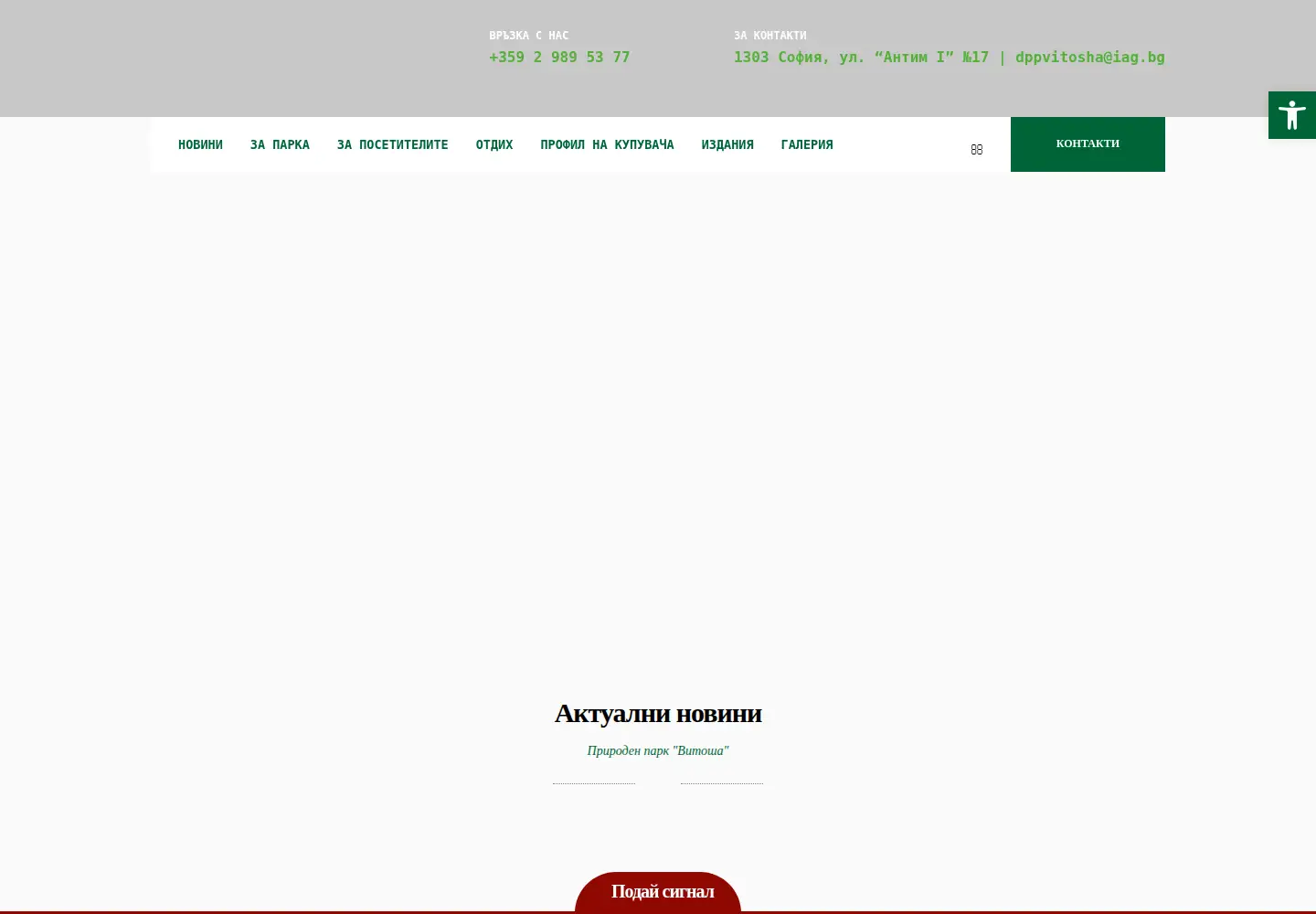Click the ВРЪЗКА С НАС label

coord(529,36)
